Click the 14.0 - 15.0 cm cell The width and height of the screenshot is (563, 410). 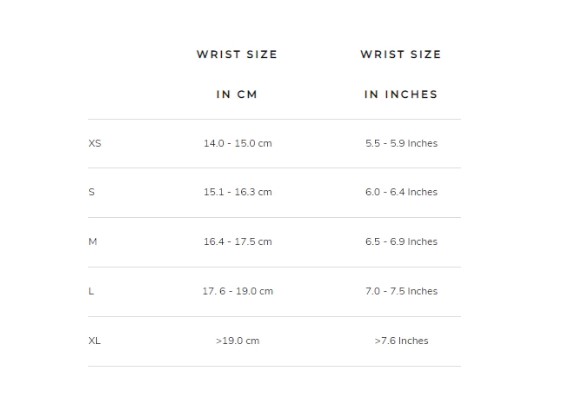(238, 143)
